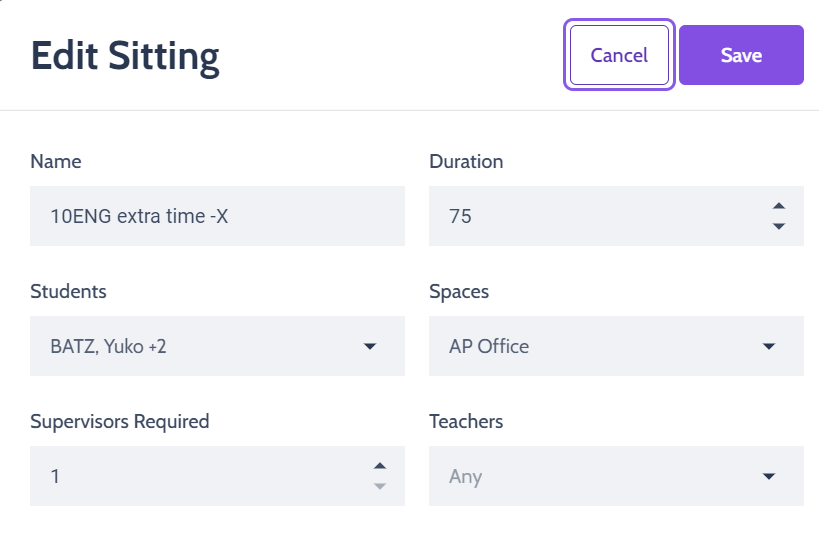The height and width of the screenshot is (549, 819).
Task: Expand the Teachers dropdown arrow
Action: pyautogui.click(x=769, y=476)
